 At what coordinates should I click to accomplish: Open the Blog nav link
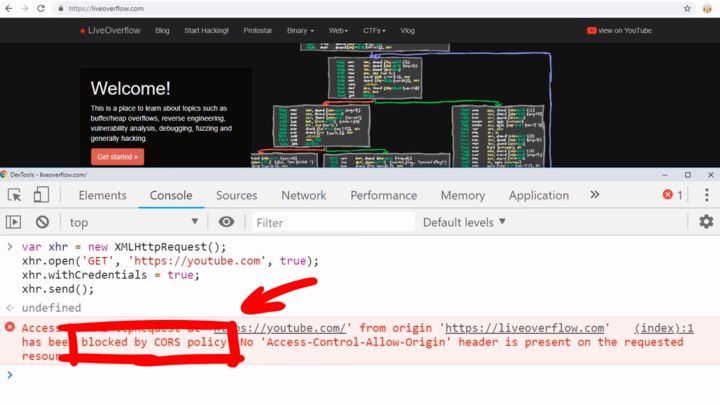point(162,30)
